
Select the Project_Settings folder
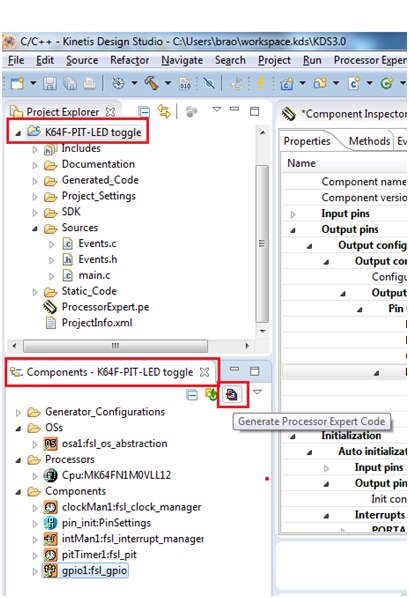tap(99, 196)
